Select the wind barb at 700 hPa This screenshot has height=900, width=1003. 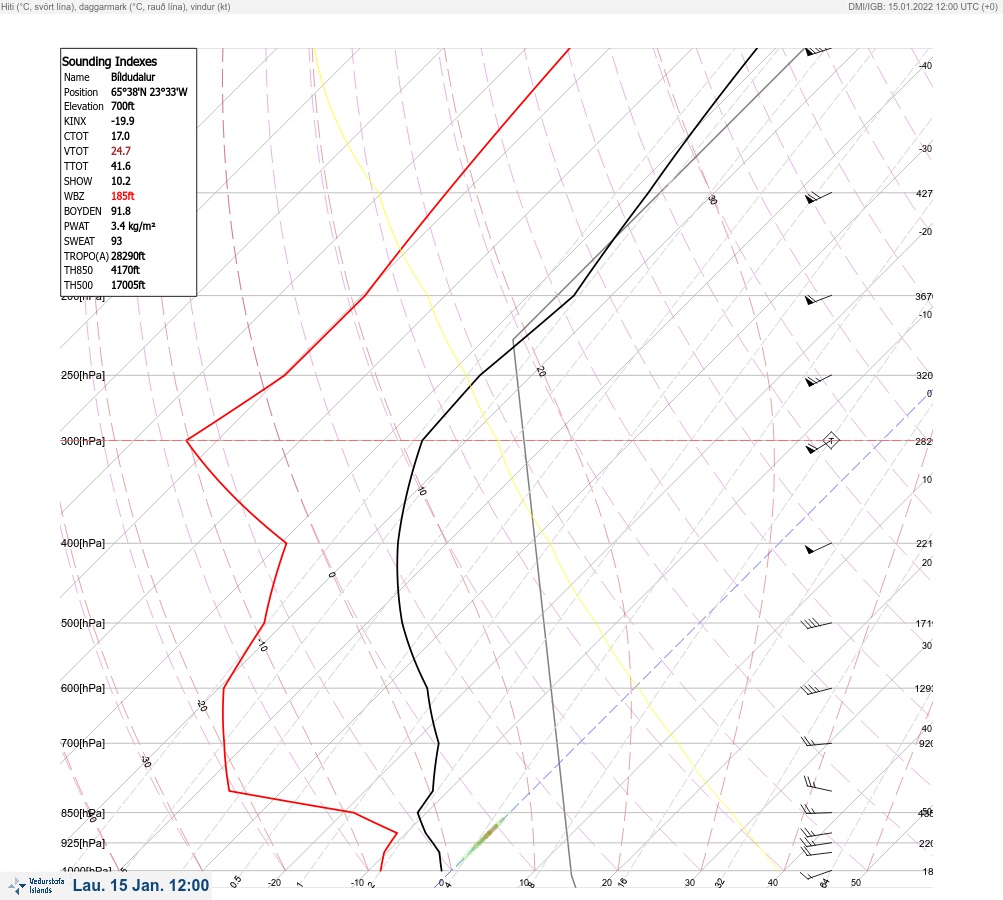(816, 742)
